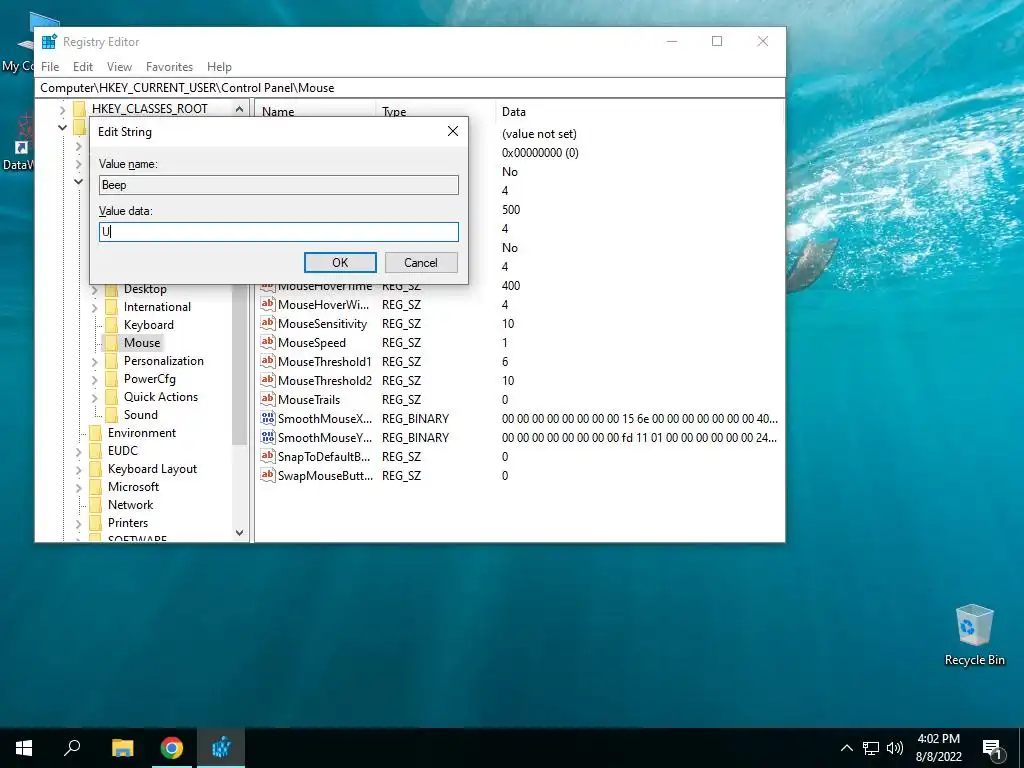
Task: Select the Desktop key in tree
Action: tap(145, 289)
